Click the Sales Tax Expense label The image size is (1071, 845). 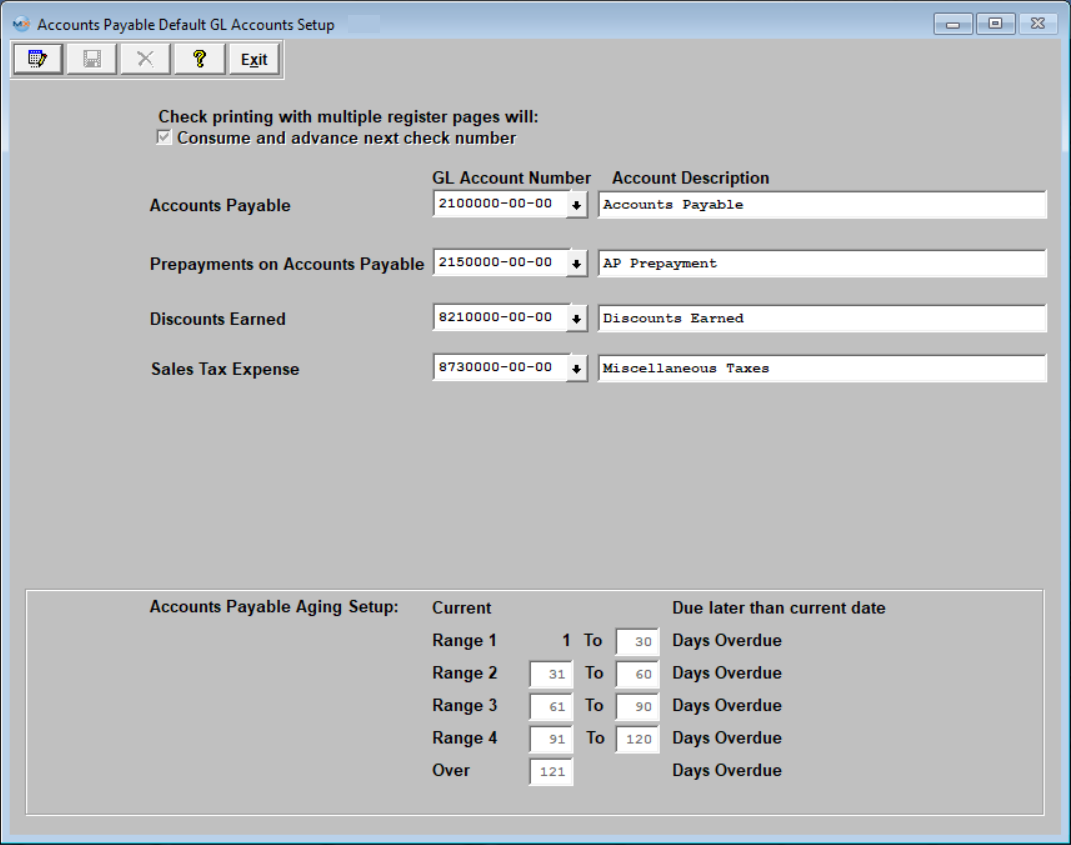point(225,369)
